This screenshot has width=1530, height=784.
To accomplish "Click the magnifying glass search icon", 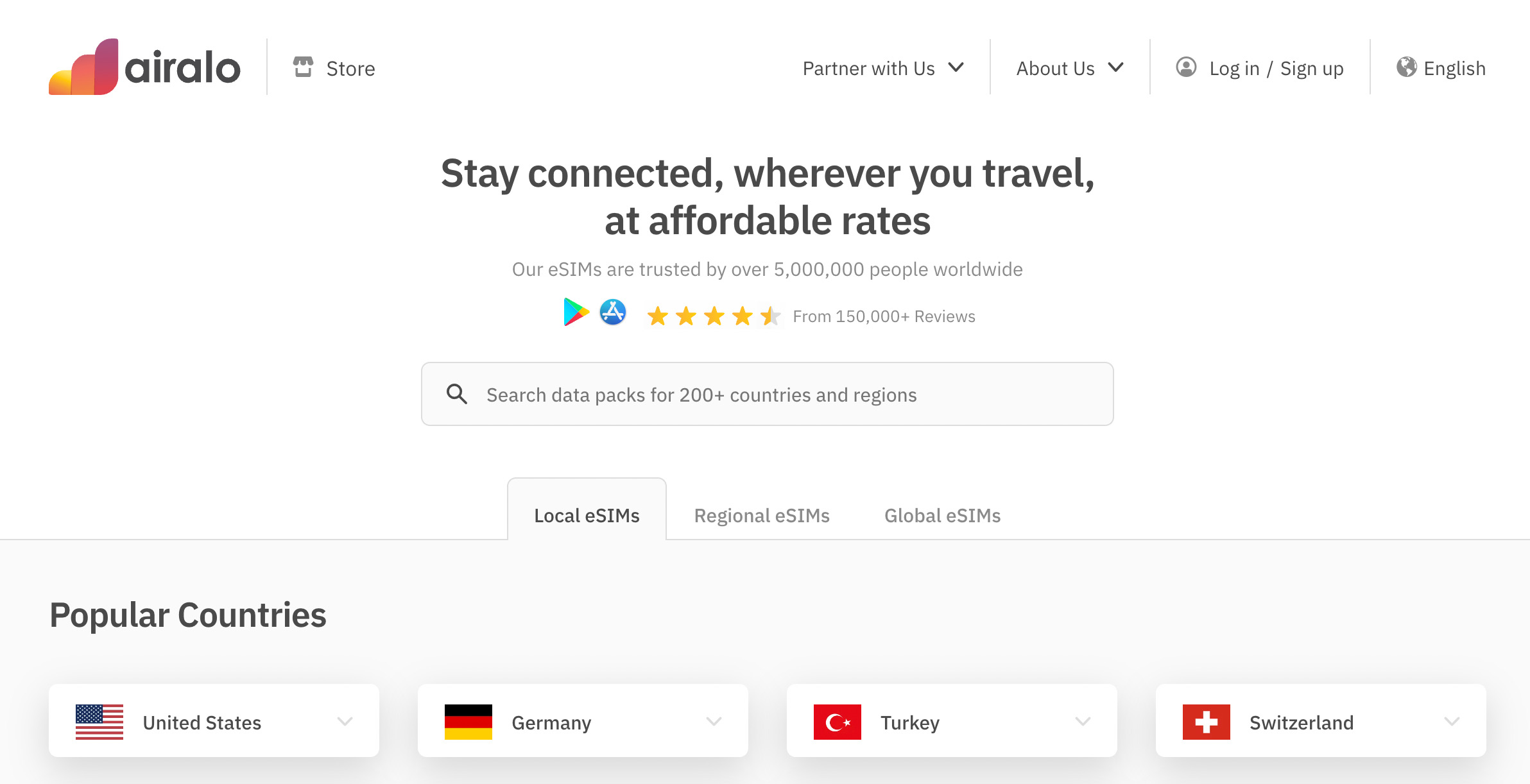I will click(457, 394).
